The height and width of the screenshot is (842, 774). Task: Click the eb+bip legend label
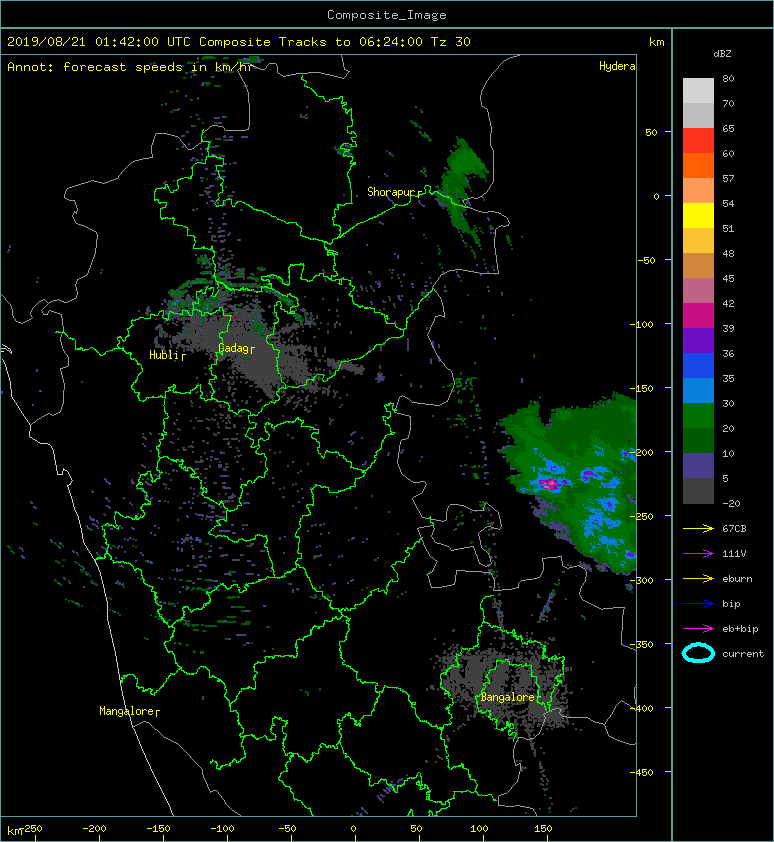(740, 629)
